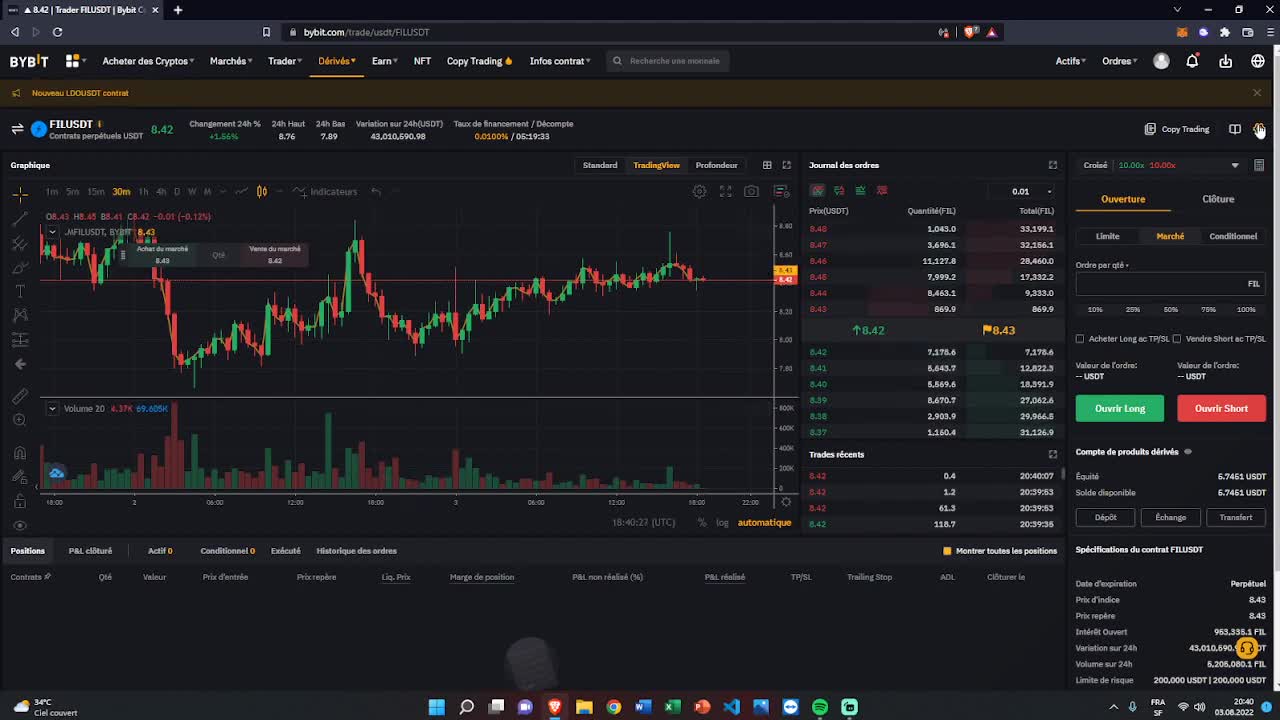Take a chart snapshot with camera icon

[x=752, y=191]
